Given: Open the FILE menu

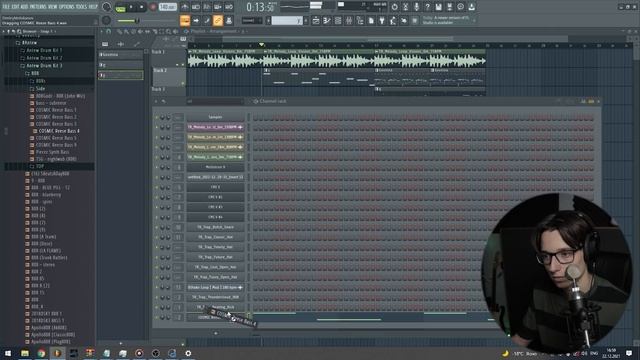Looking at the screenshot, I should [6, 7].
